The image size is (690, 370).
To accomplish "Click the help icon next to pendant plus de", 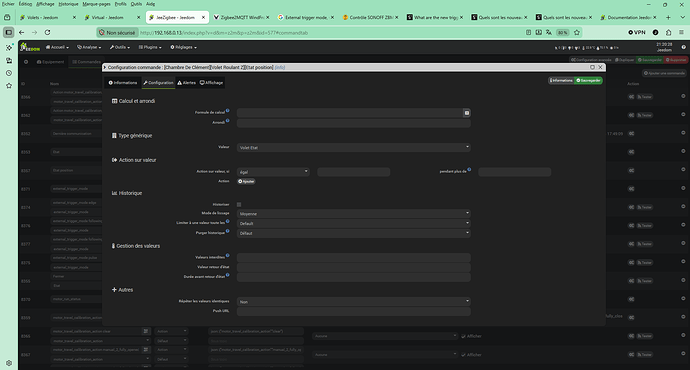I will (x=469, y=169).
